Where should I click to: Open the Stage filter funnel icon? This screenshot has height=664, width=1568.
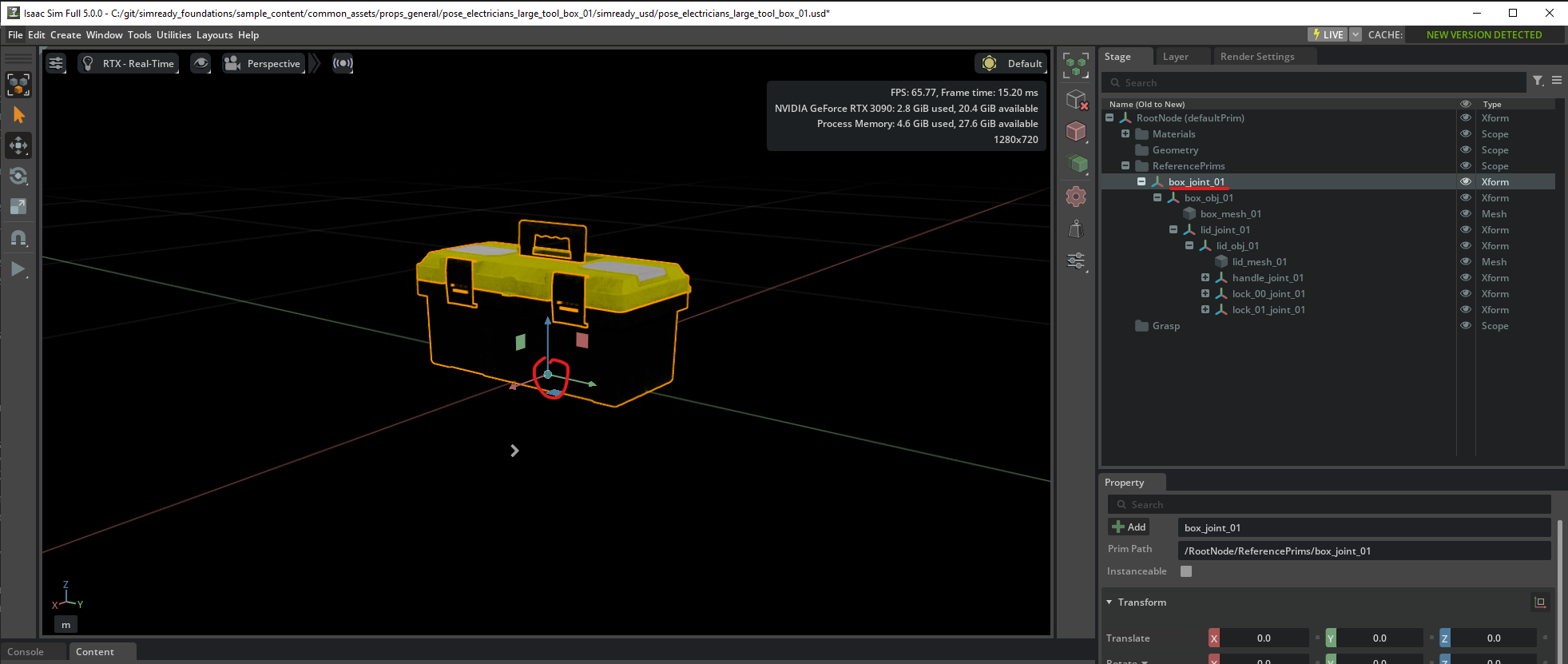pos(1538,81)
